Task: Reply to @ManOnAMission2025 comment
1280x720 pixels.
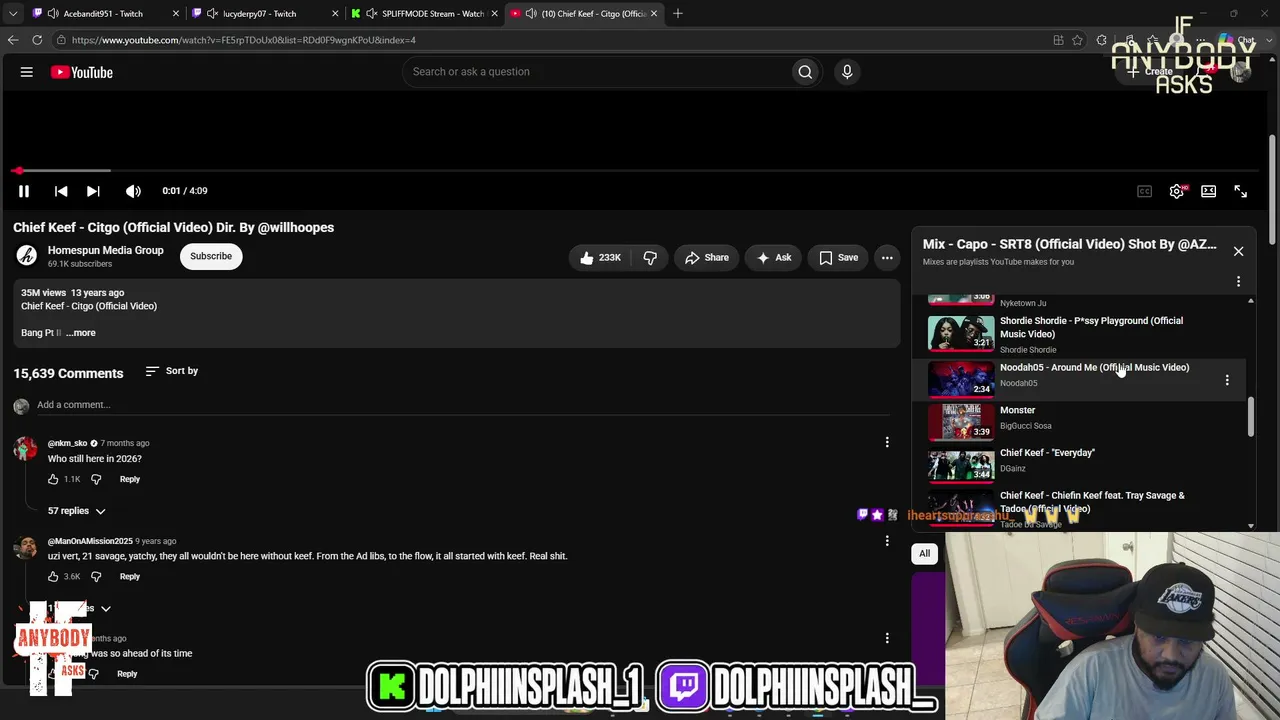Action: click(130, 576)
